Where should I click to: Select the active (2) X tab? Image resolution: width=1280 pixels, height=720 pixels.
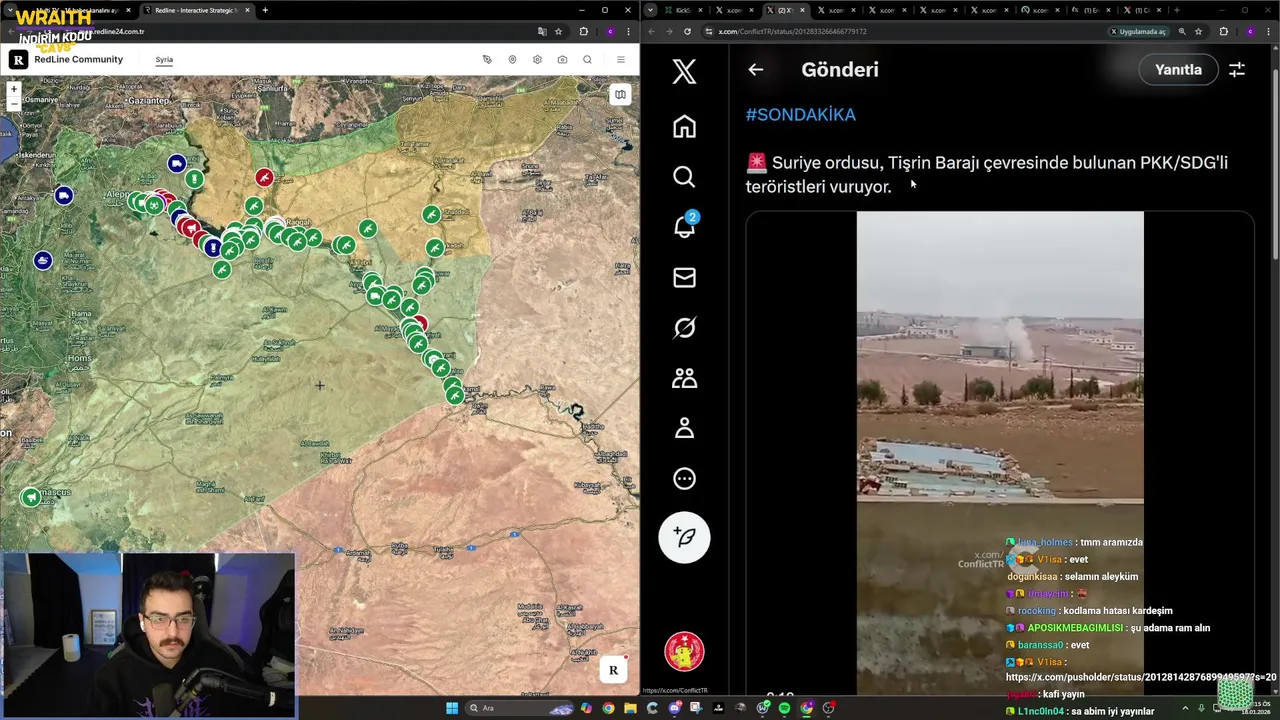(787, 10)
